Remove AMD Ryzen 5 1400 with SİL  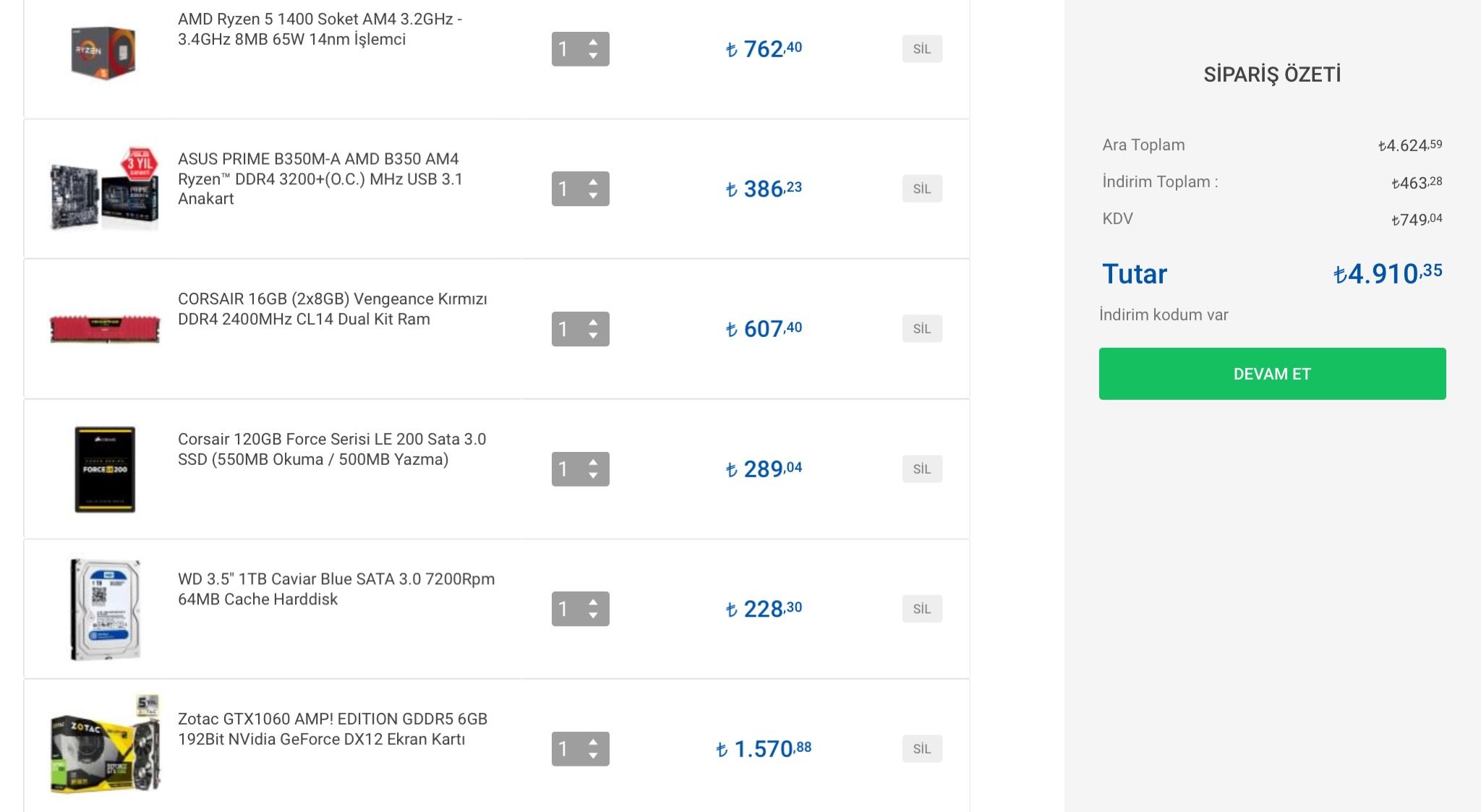(x=921, y=49)
